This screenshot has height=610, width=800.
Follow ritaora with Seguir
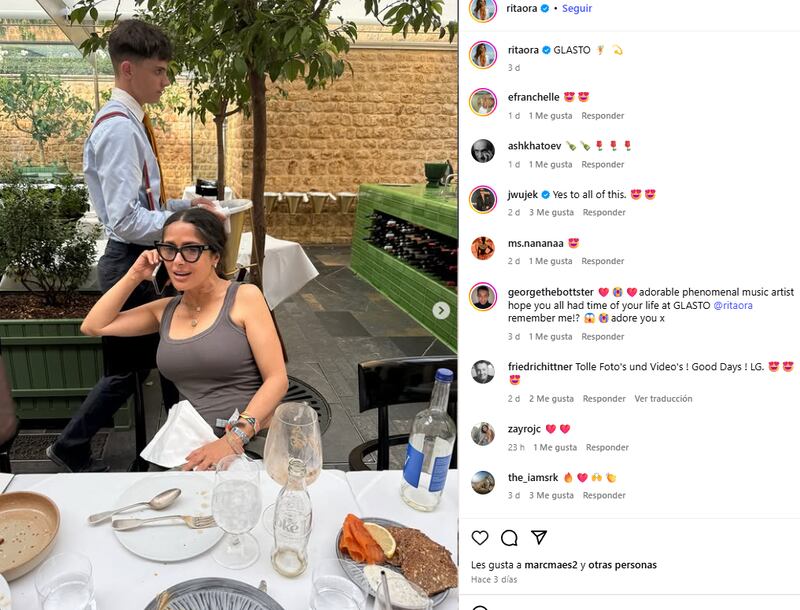coord(577,8)
